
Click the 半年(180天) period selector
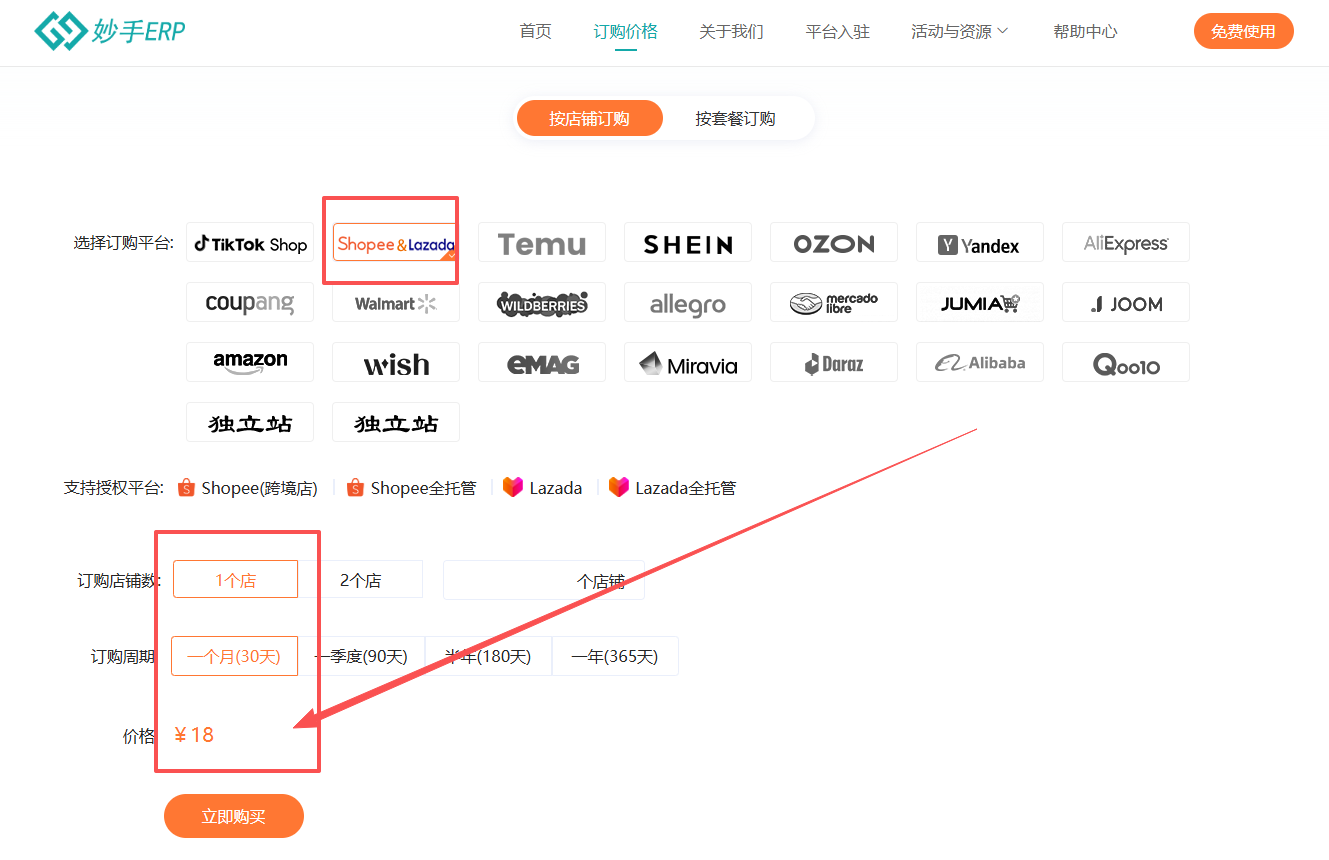tap(489, 655)
